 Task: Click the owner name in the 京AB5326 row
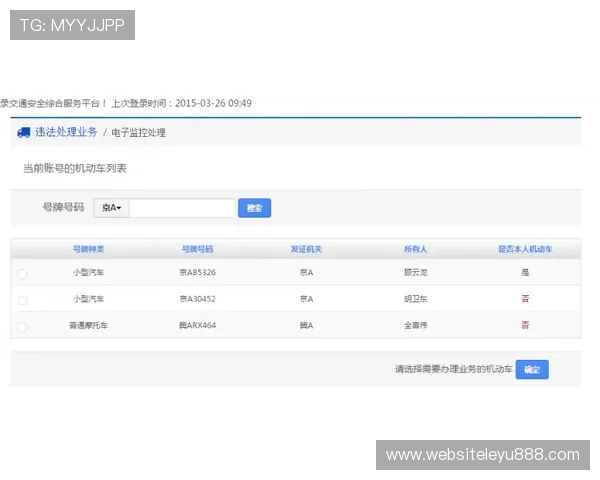tap(416, 272)
